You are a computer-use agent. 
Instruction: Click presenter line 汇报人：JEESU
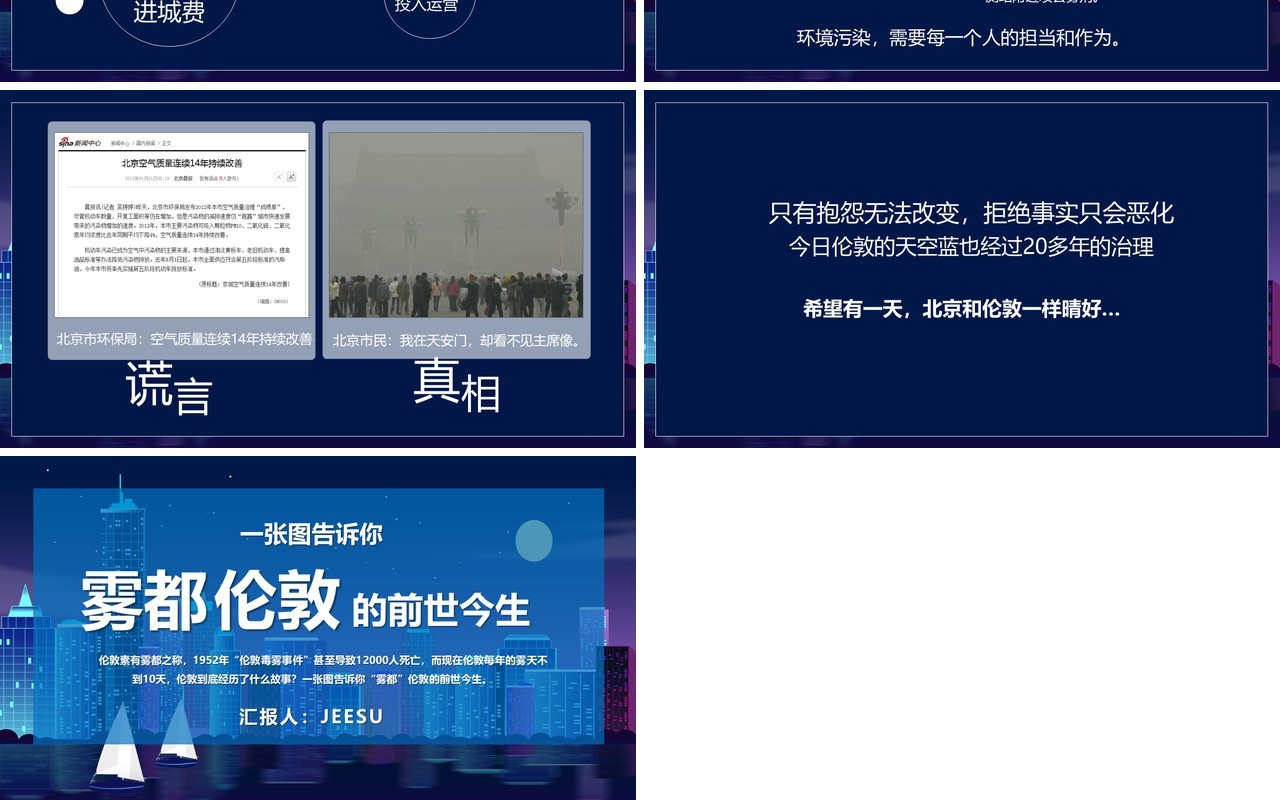tap(311, 717)
